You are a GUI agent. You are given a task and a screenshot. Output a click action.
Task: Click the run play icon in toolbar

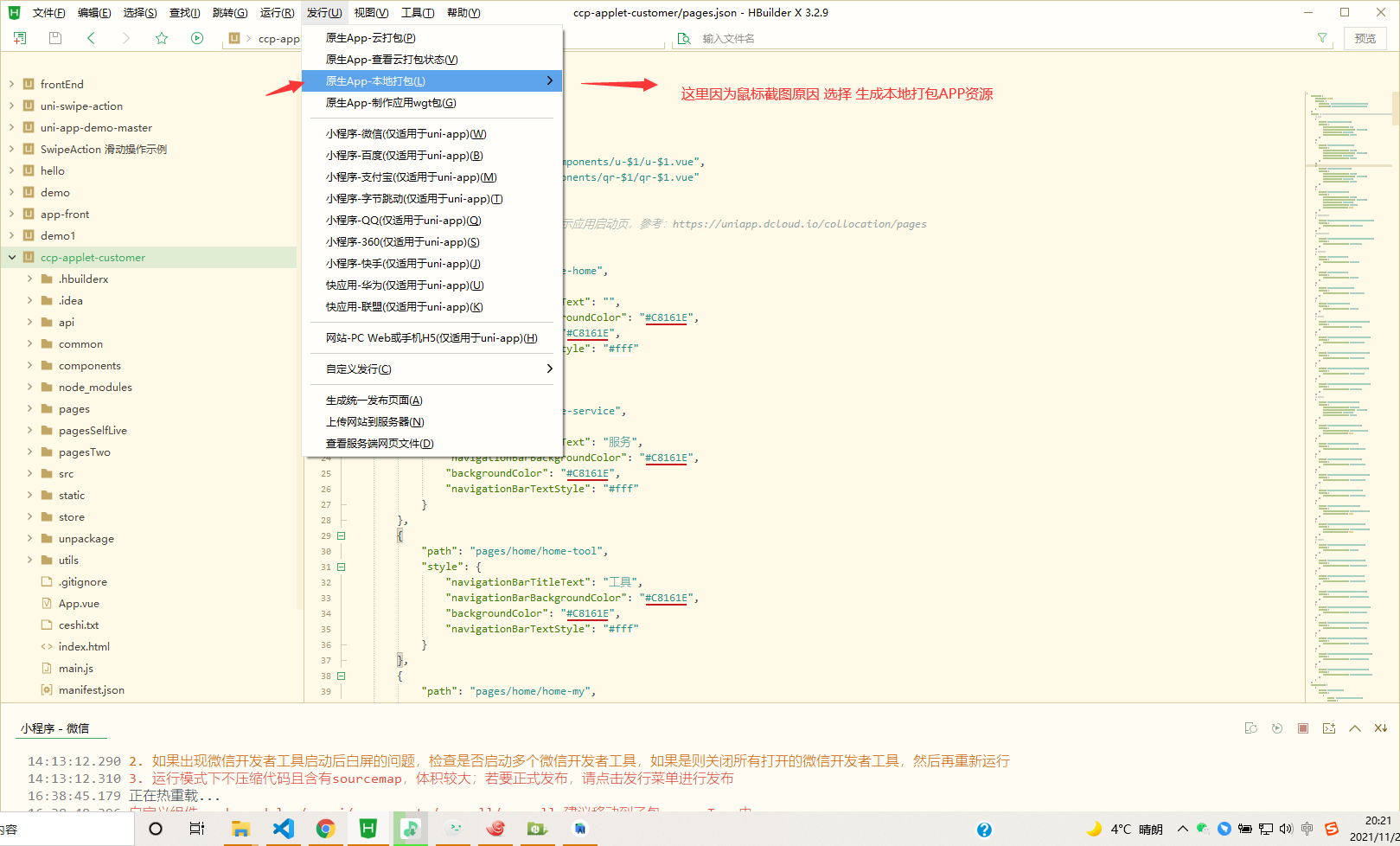tap(197, 38)
